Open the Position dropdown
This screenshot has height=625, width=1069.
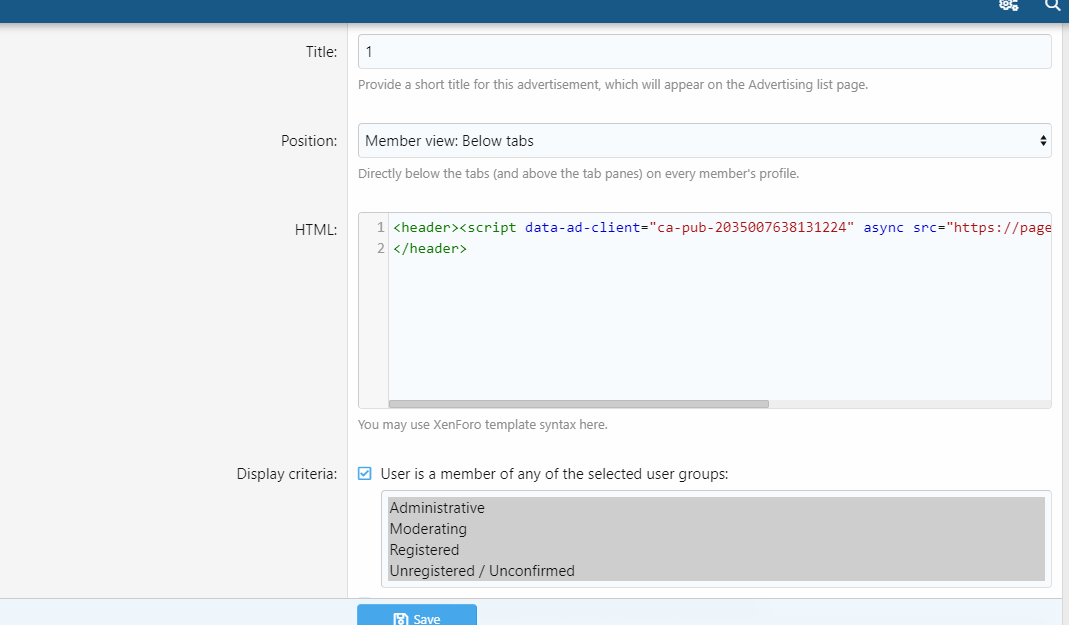point(704,141)
